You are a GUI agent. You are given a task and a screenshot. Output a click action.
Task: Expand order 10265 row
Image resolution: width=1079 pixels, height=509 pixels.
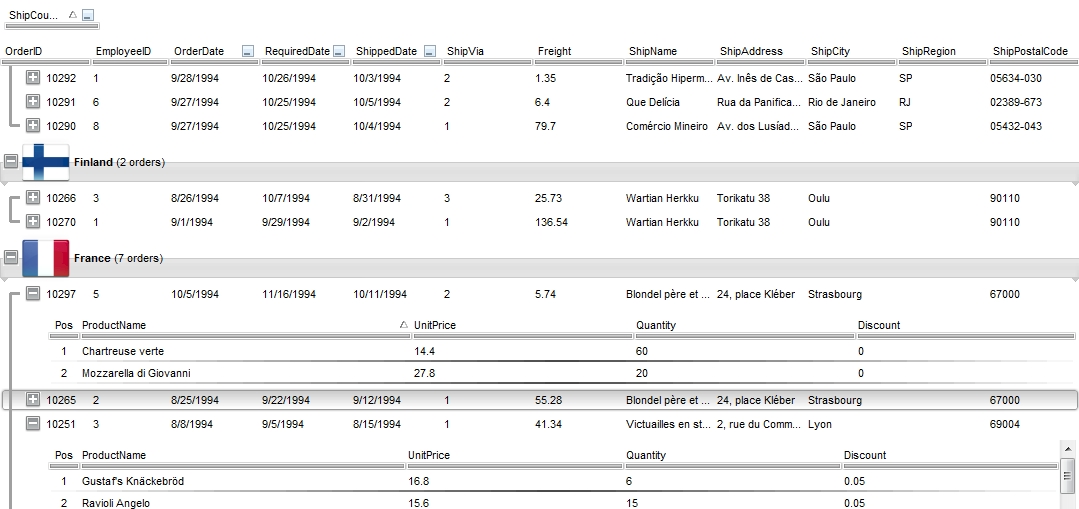(x=32, y=400)
